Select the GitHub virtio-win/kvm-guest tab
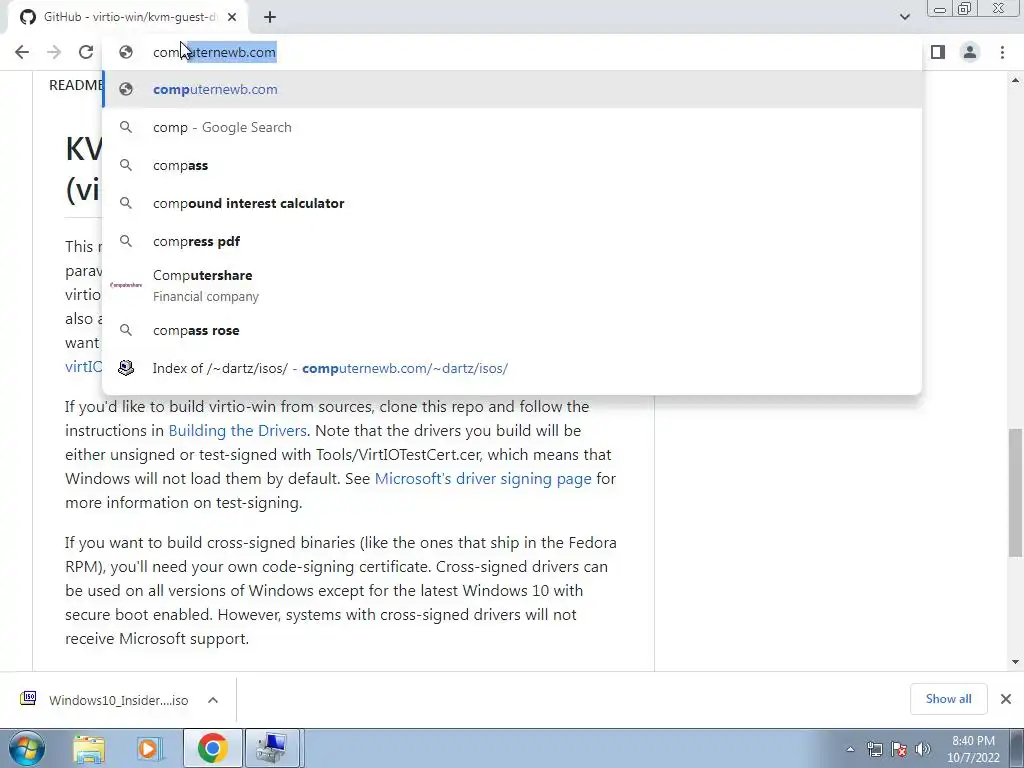The width and height of the screenshot is (1024, 768). click(x=127, y=18)
